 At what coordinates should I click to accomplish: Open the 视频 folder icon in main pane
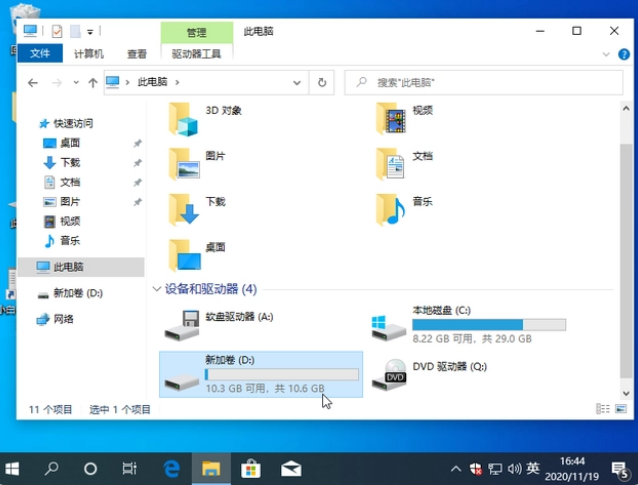[391, 119]
